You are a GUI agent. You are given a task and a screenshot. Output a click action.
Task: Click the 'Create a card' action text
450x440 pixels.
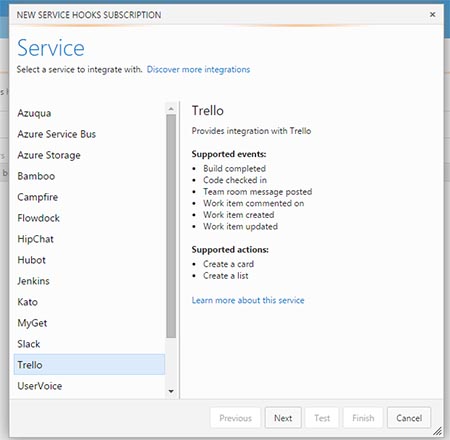(229, 264)
